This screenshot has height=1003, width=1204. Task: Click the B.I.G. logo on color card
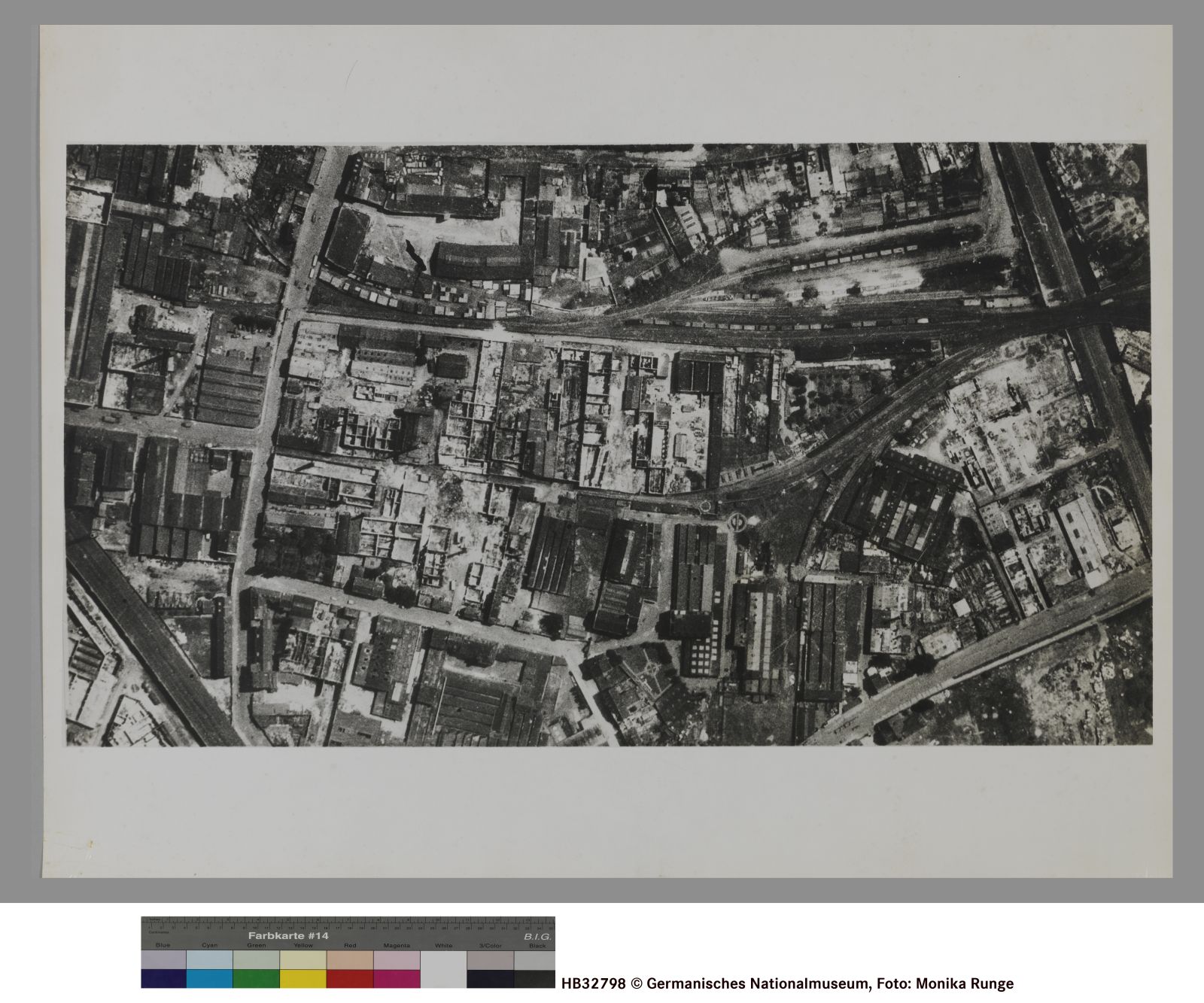pyautogui.click(x=537, y=936)
